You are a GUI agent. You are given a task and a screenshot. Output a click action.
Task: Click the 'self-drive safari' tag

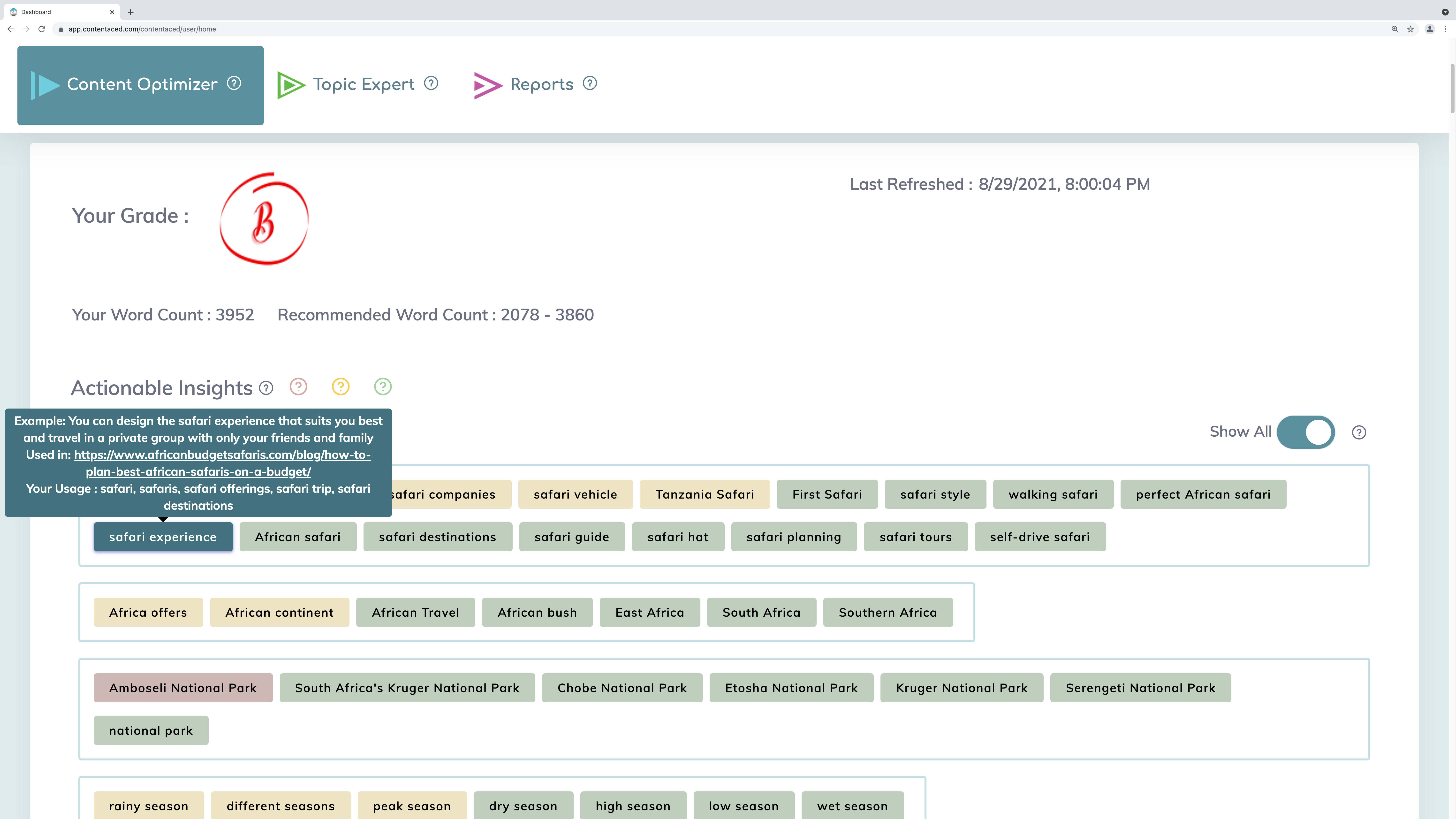(x=1040, y=537)
